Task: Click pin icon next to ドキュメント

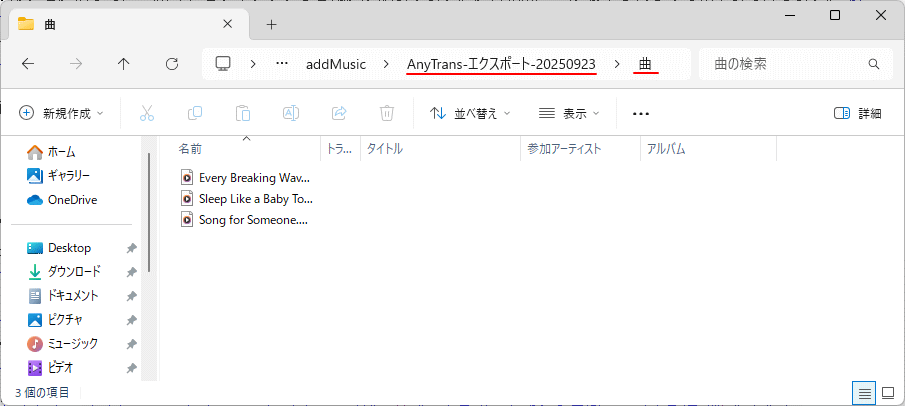Action: coord(131,296)
